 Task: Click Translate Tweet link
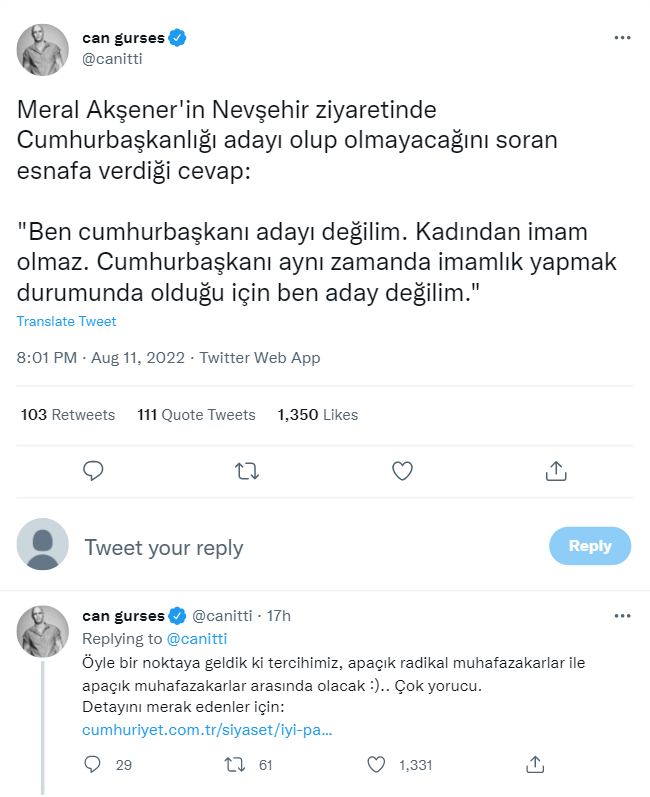coord(66,322)
